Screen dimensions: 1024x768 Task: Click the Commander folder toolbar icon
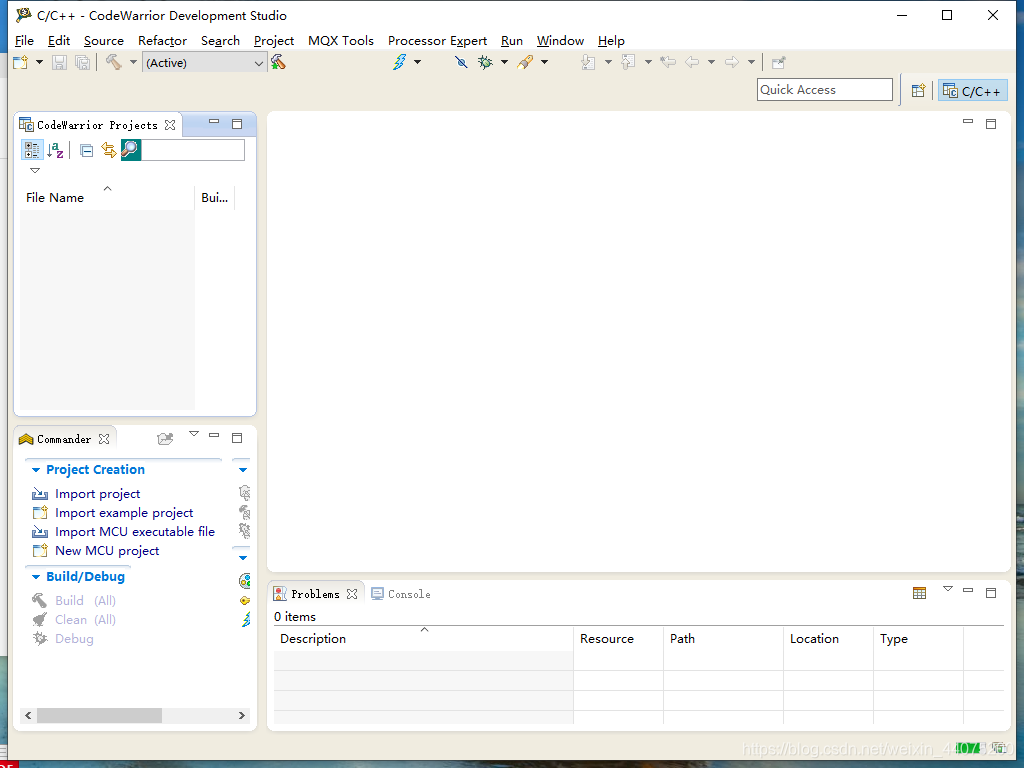[165, 439]
